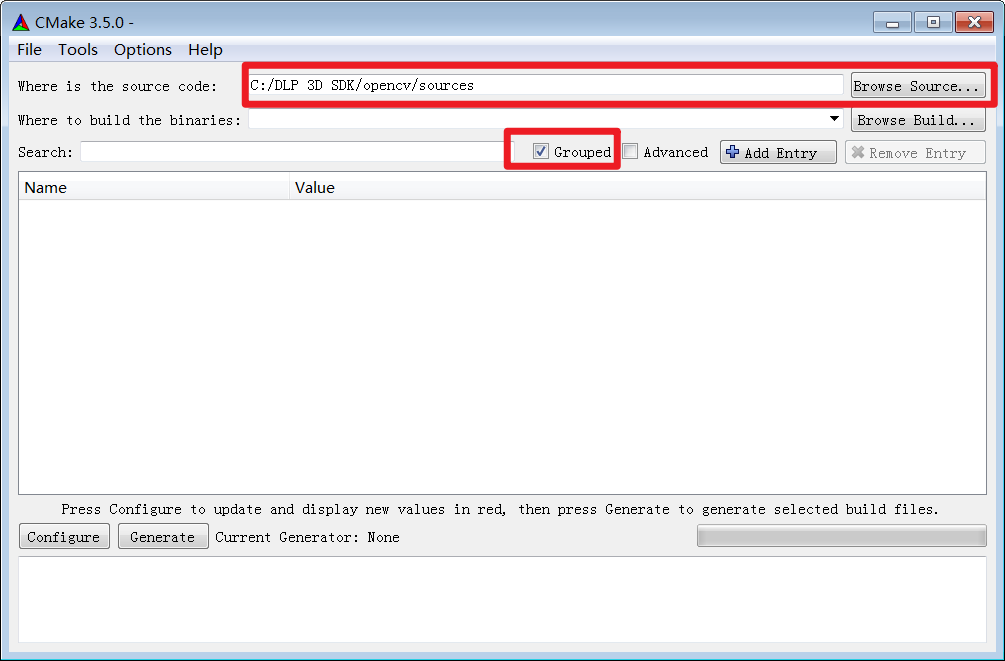The image size is (1005, 661).
Task: Close the CMake window
Action: point(974,22)
